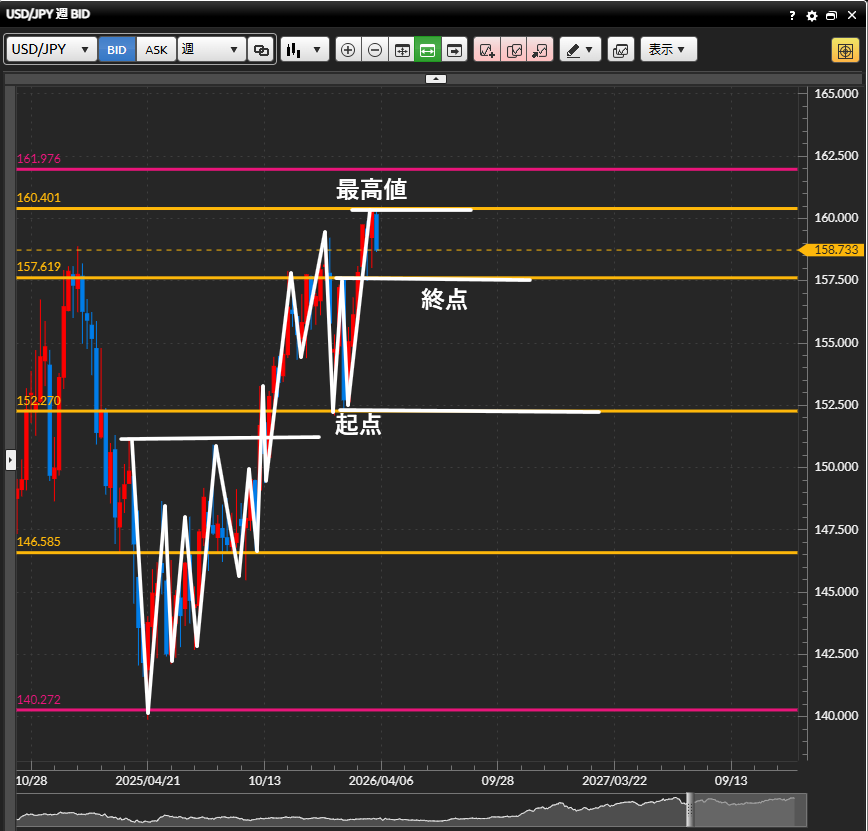Open the 表示 menu

point(668,50)
